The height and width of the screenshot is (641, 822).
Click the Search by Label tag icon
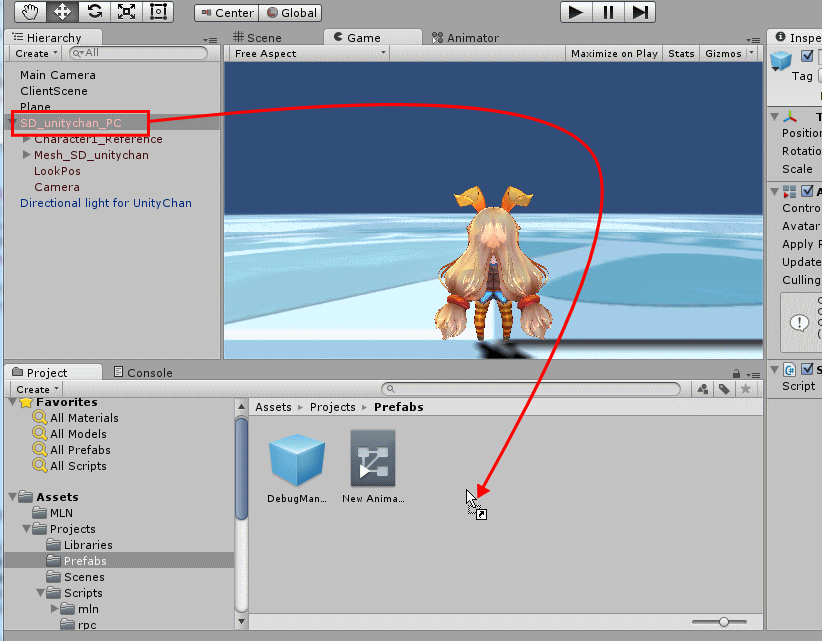pos(724,389)
